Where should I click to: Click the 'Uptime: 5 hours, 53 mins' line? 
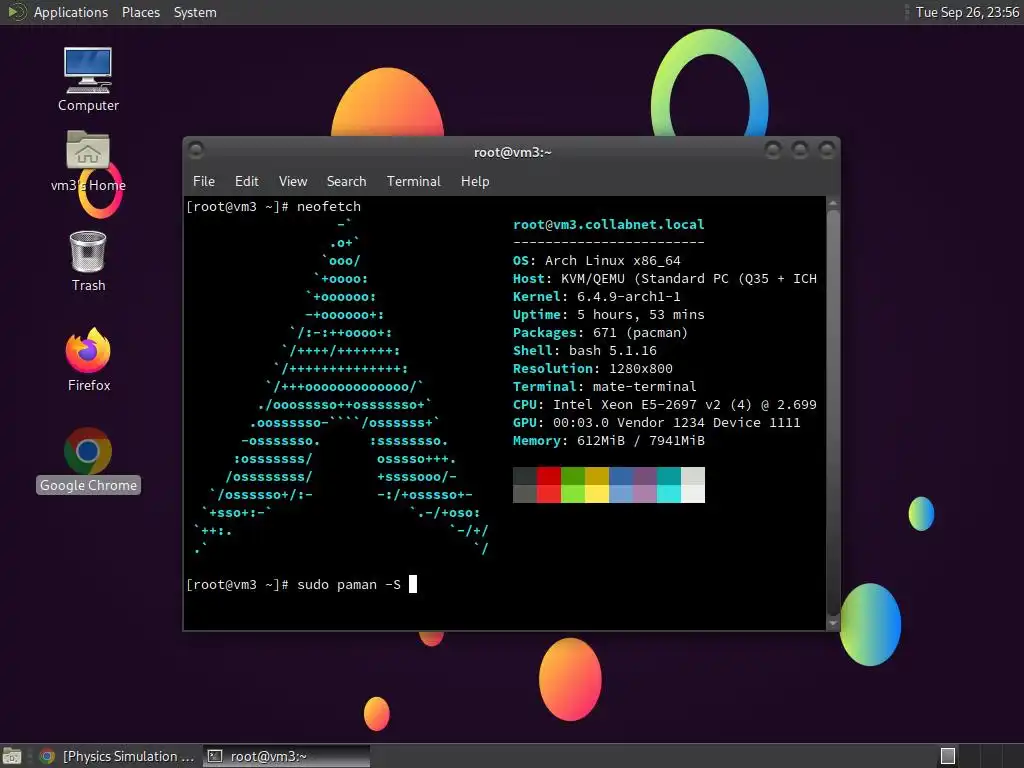click(609, 315)
